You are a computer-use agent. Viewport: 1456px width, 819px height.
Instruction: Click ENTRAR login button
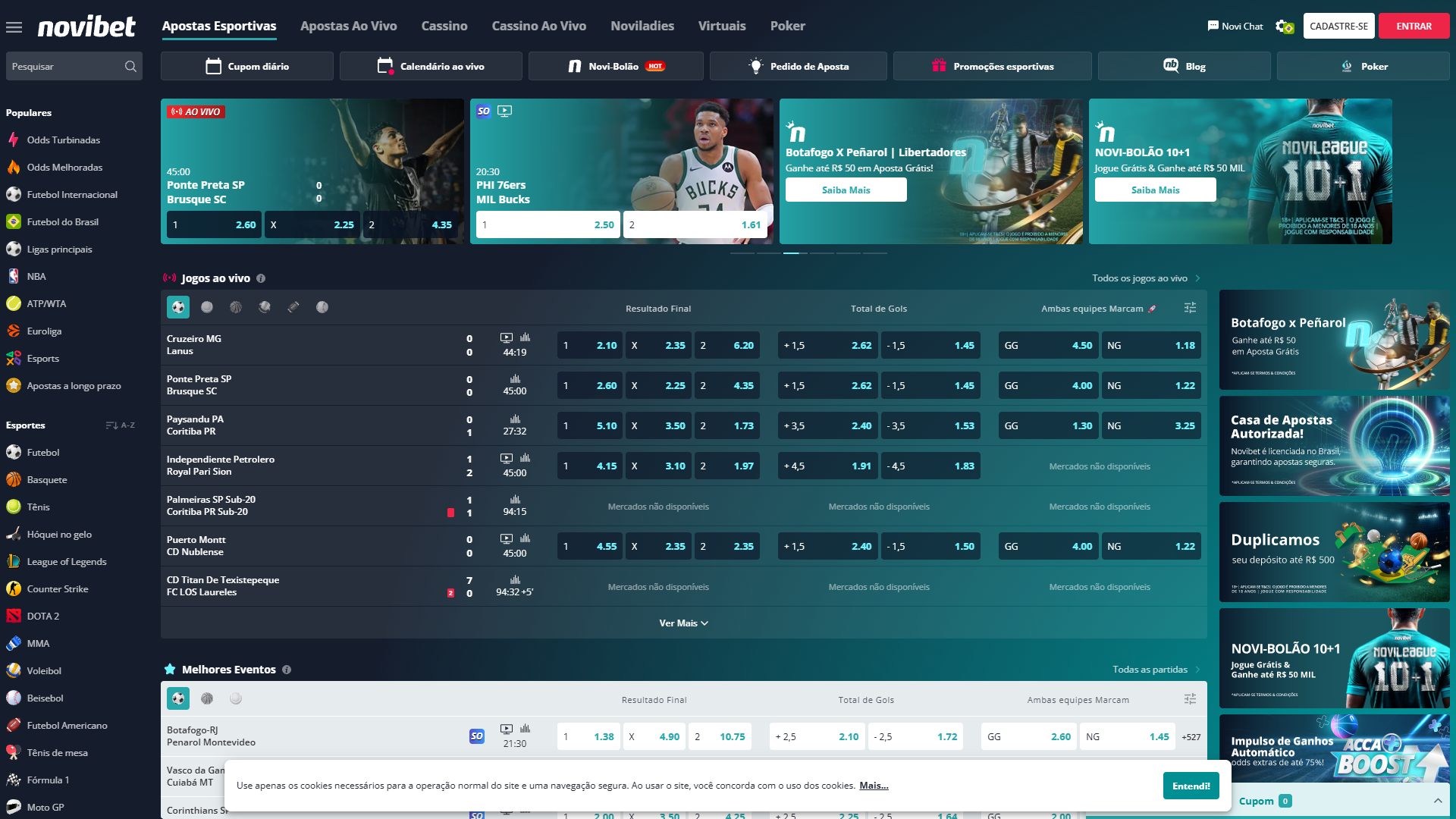[x=1414, y=26]
